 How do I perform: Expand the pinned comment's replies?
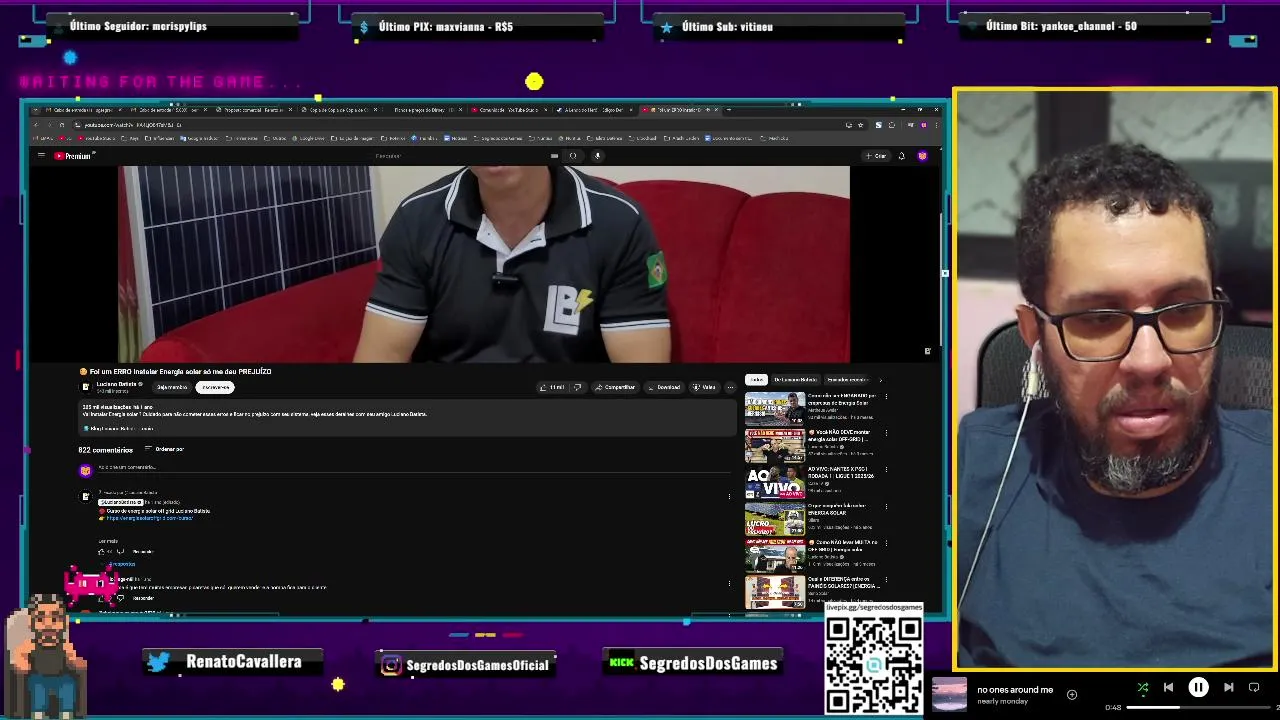coord(123,564)
